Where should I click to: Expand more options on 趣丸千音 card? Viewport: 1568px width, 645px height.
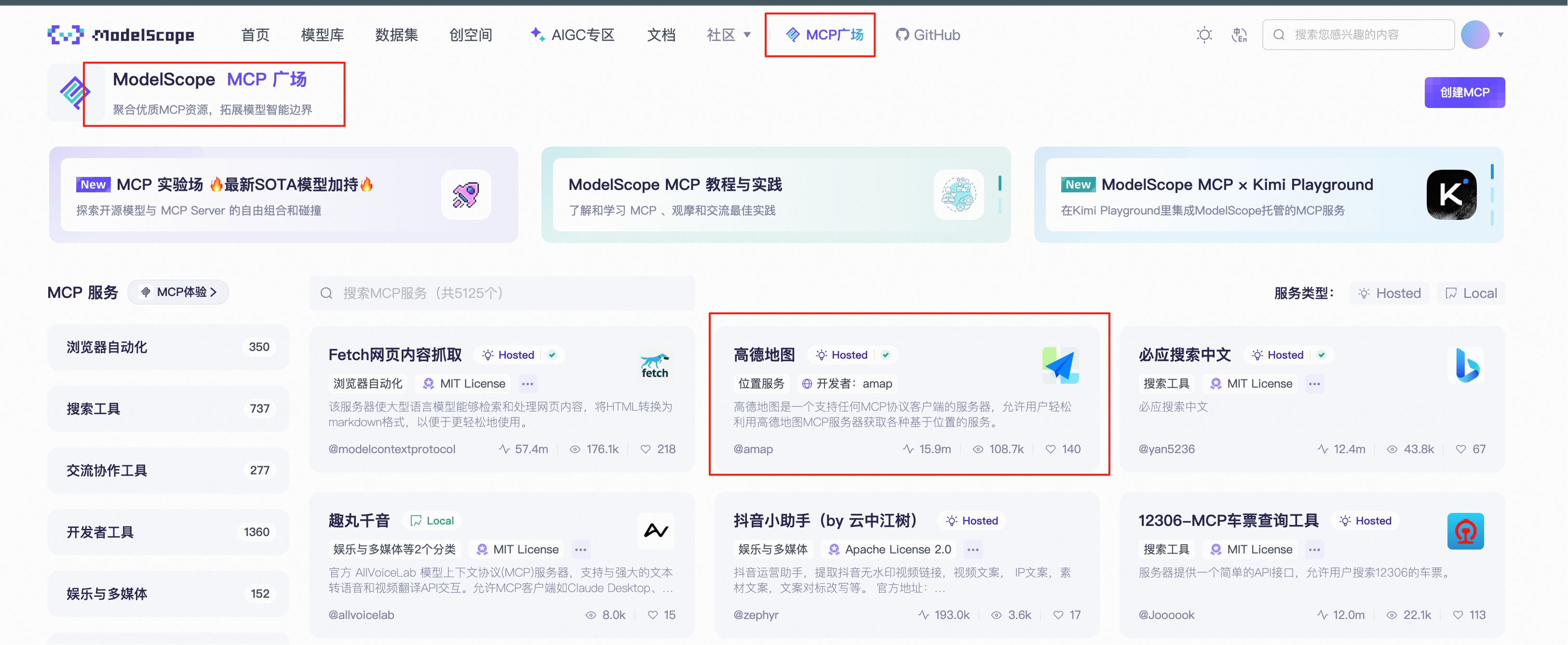(580, 550)
